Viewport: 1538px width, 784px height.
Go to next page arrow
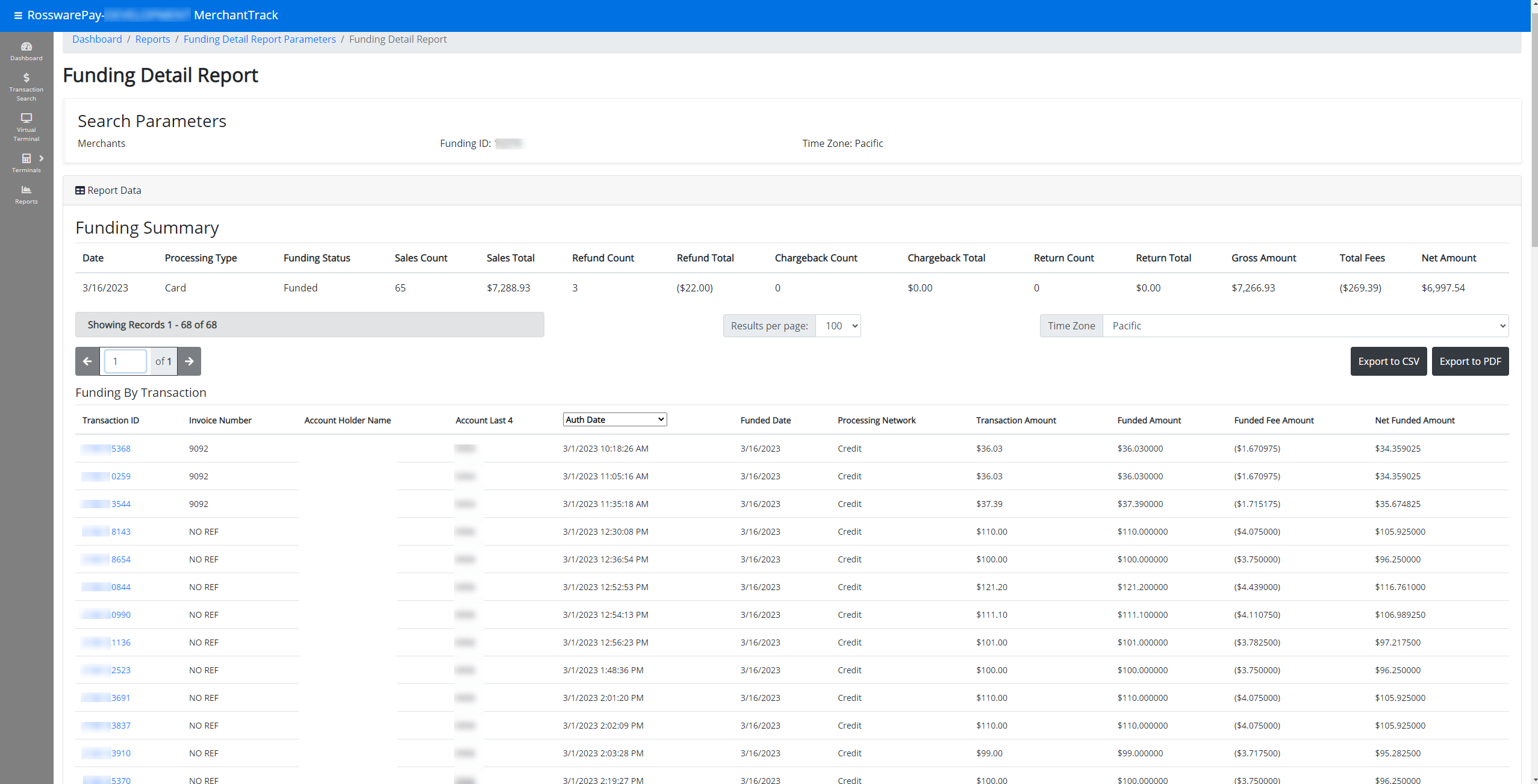189,361
